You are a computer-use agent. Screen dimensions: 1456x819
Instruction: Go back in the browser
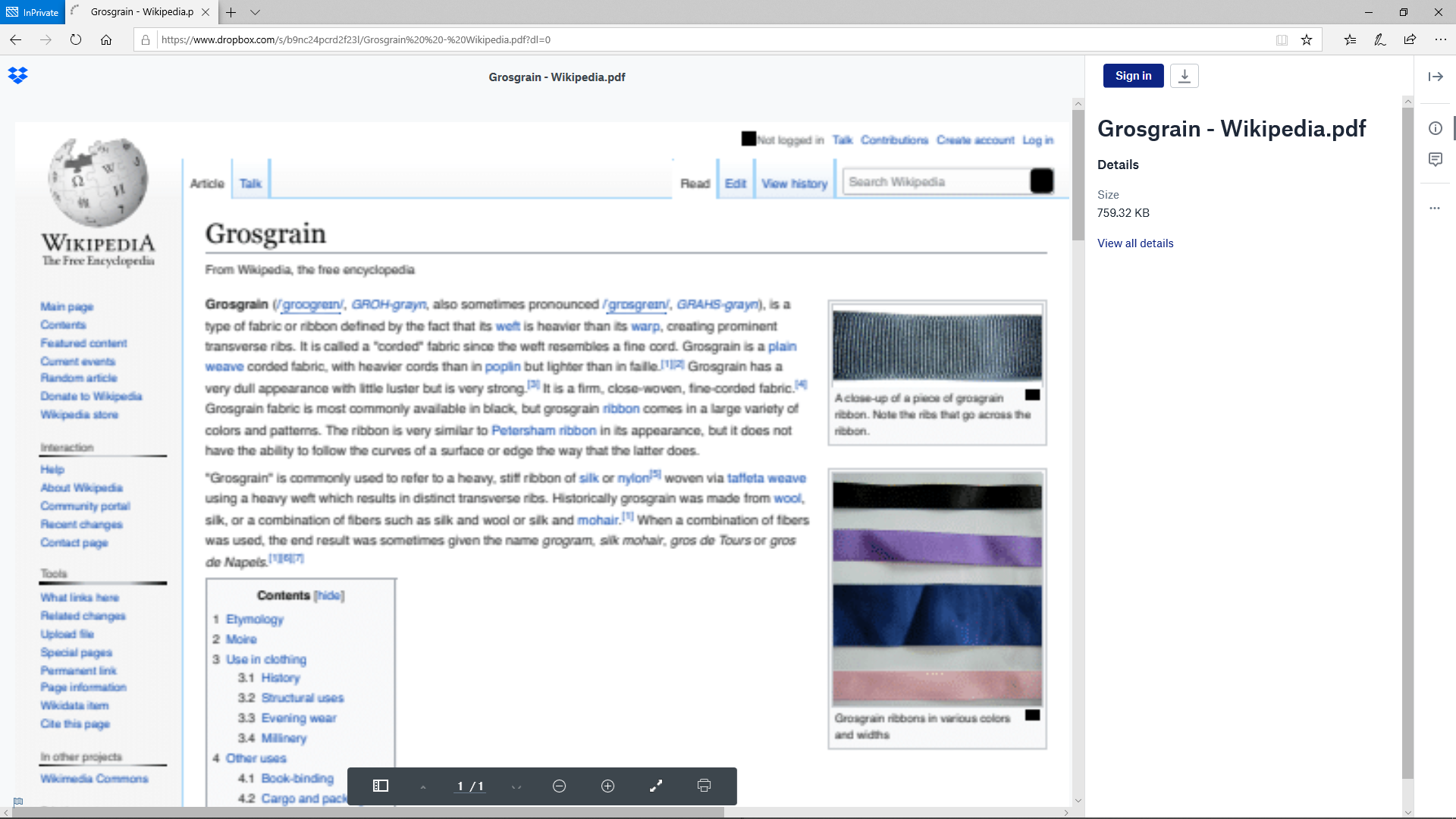click(16, 39)
